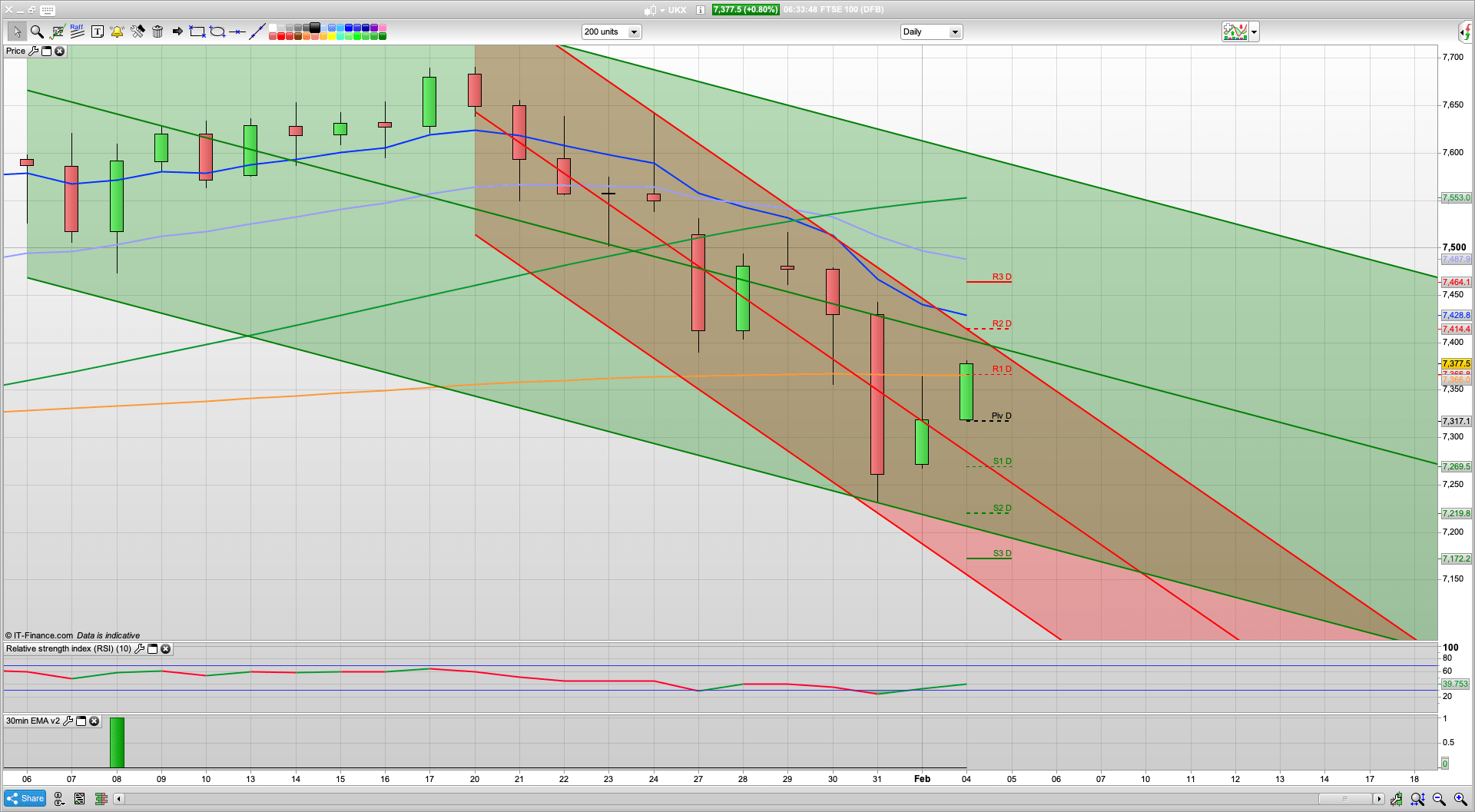Viewport: 1475px width, 812px height.
Task: Open the chart style dropdown arrow
Action: click(x=1254, y=32)
